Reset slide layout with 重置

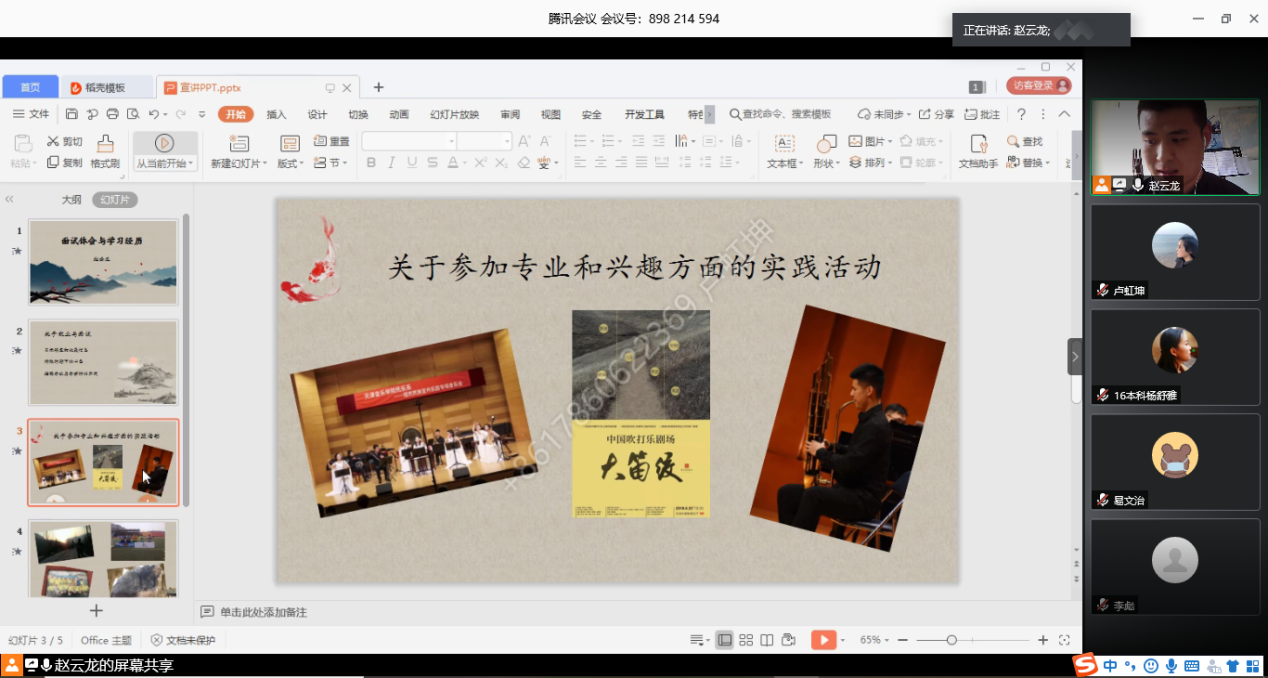[x=332, y=141]
